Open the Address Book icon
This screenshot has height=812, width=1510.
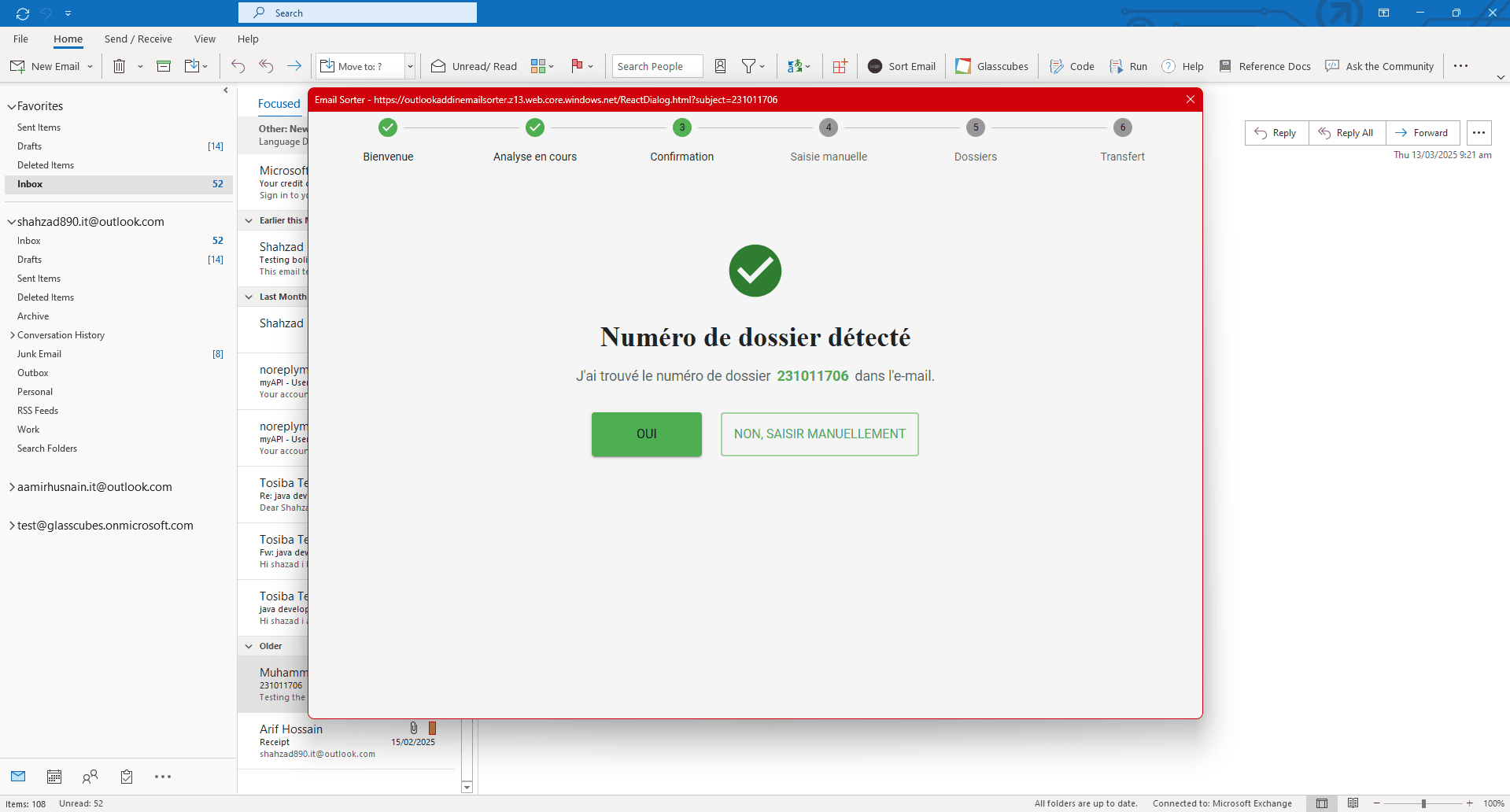pos(720,66)
